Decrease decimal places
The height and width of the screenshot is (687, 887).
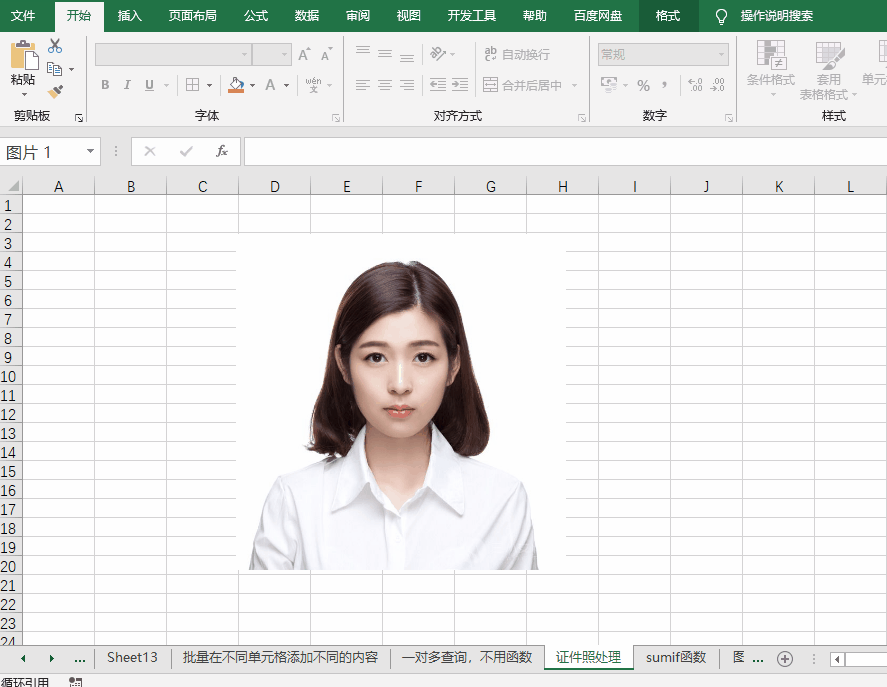[x=717, y=85]
